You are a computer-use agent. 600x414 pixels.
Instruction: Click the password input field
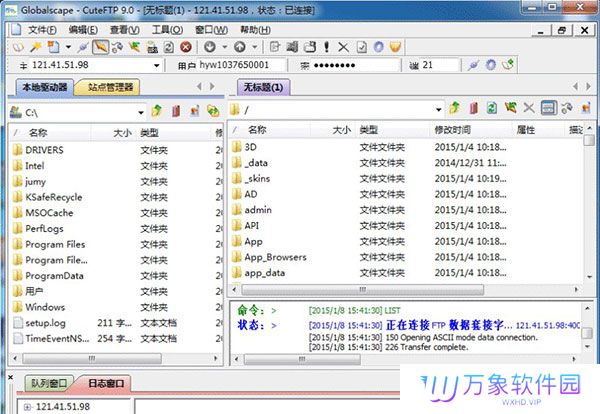pos(355,65)
